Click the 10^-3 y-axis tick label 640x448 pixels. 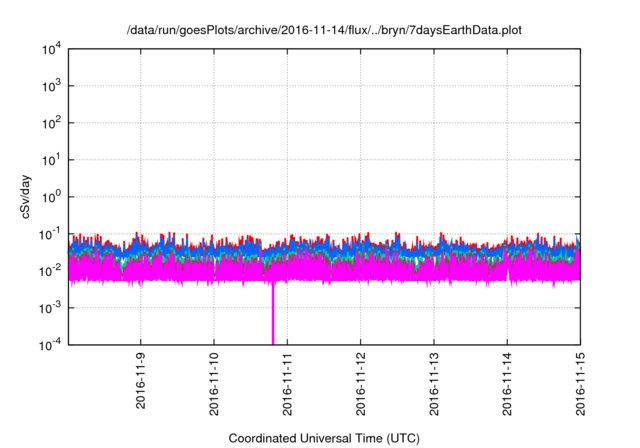tap(50, 307)
